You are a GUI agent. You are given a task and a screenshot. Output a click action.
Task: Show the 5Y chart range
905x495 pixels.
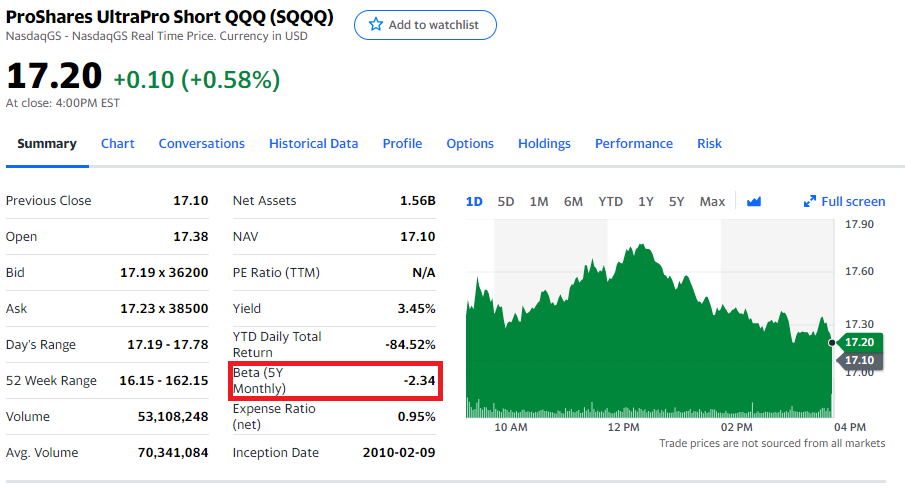click(x=676, y=201)
